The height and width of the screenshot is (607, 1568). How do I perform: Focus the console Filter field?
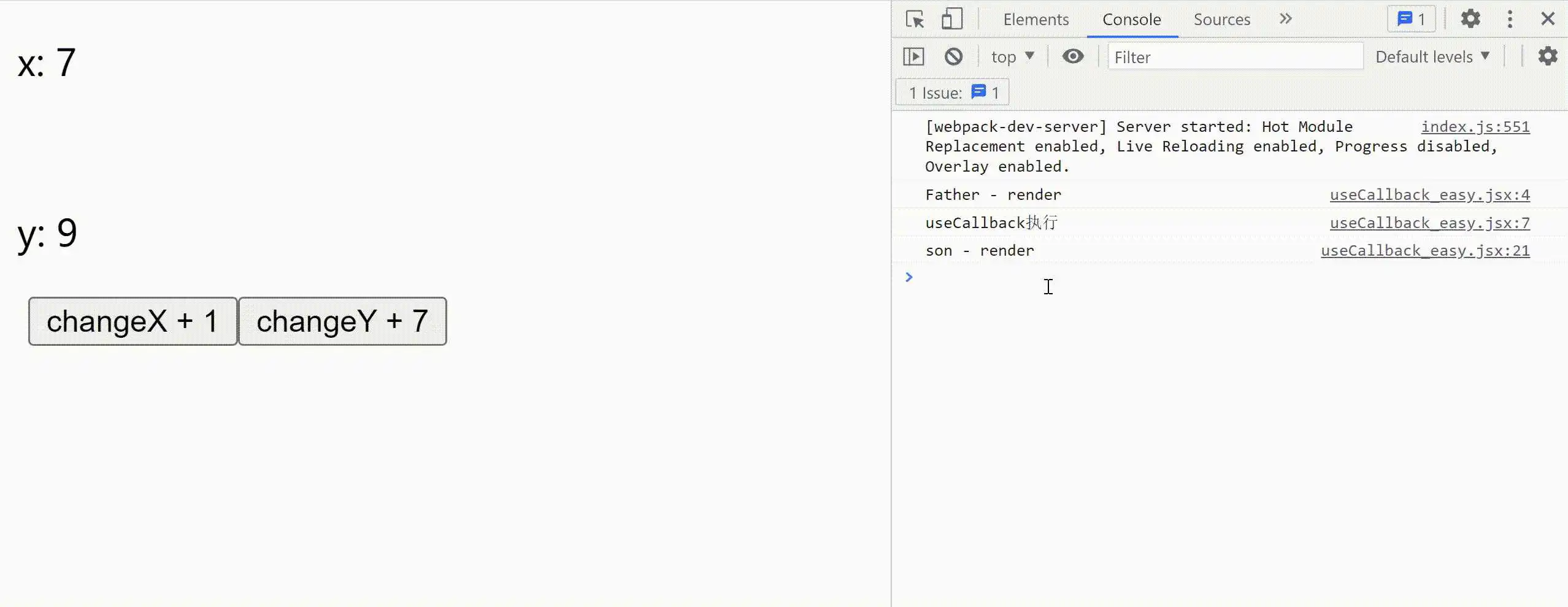[x=1235, y=57]
